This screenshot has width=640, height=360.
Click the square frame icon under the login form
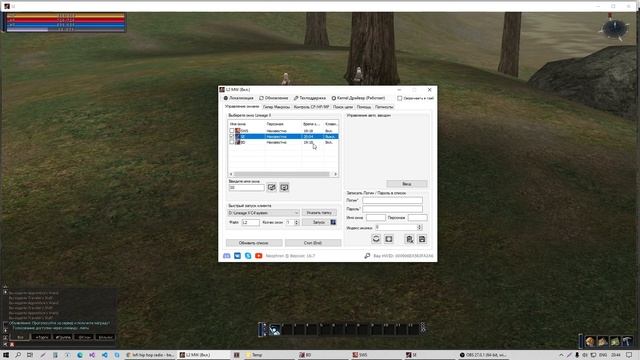point(389,239)
